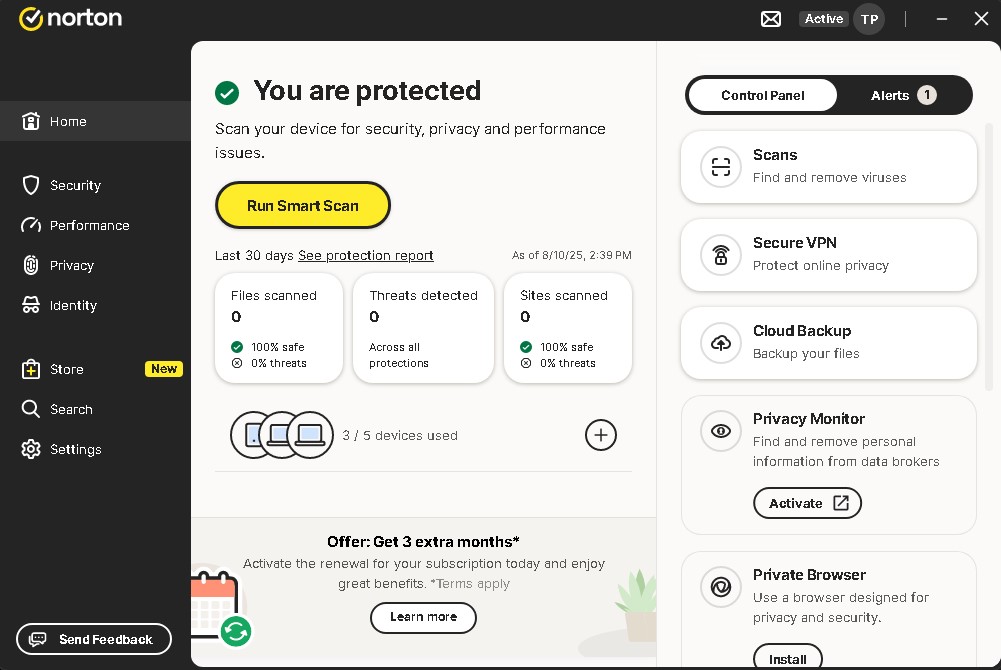Click the Secure VPN lock icon
The height and width of the screenshot is (670, 1001).
tap(720, 255)
